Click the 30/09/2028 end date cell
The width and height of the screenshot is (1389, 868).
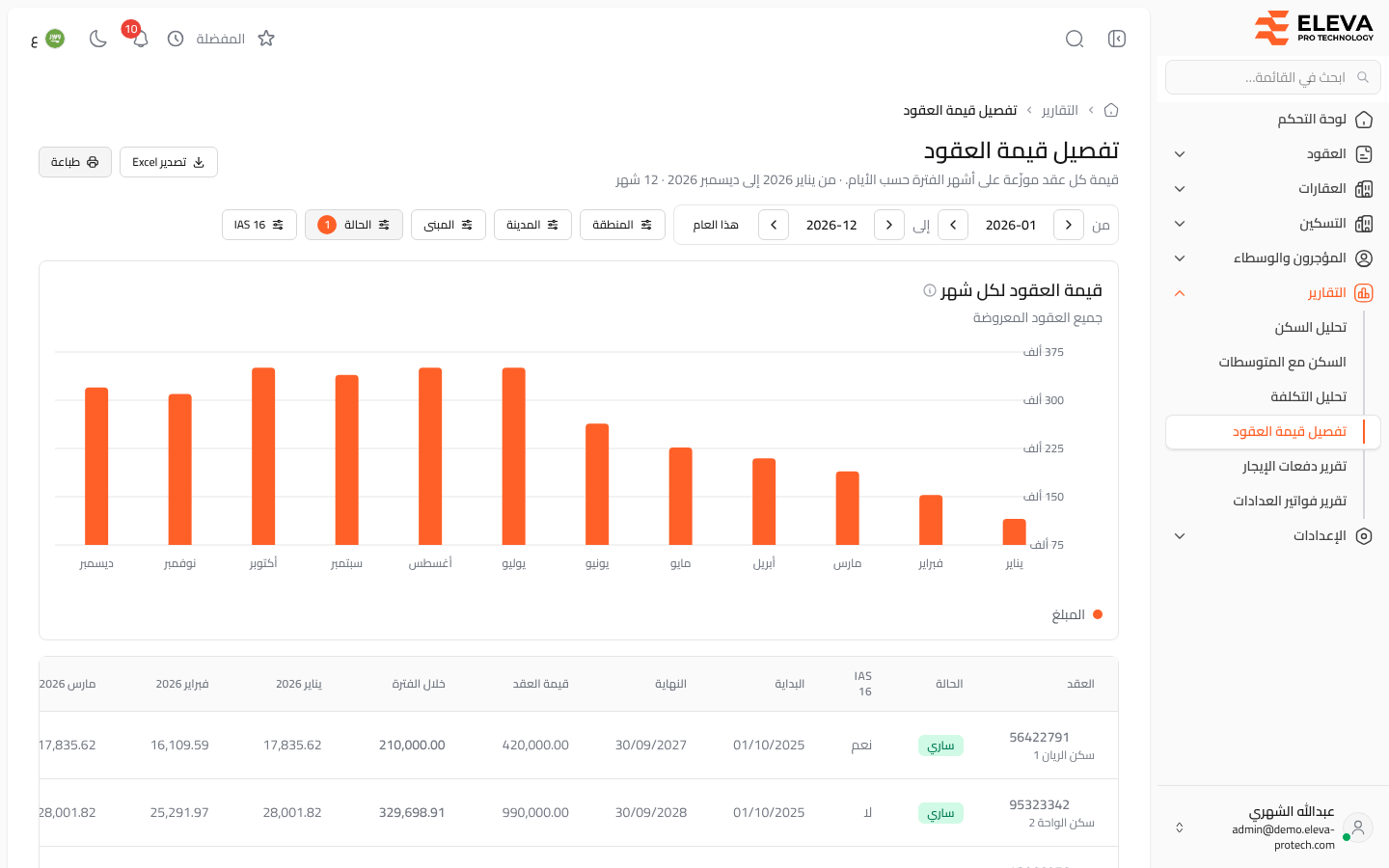pyautogui.click(x=651, y=812)
